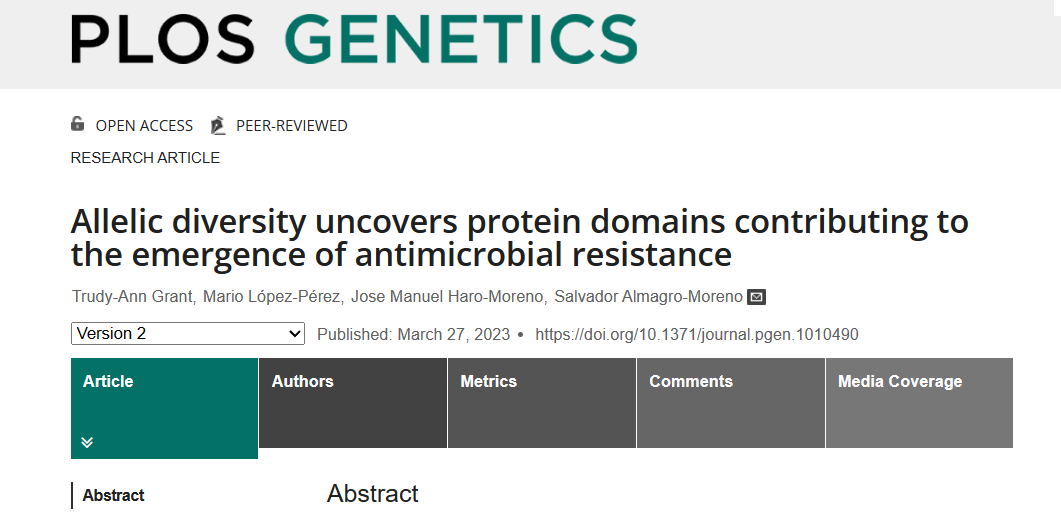
Task: Click author Salvador Almagro-Moreno
Action: (648, 297)
